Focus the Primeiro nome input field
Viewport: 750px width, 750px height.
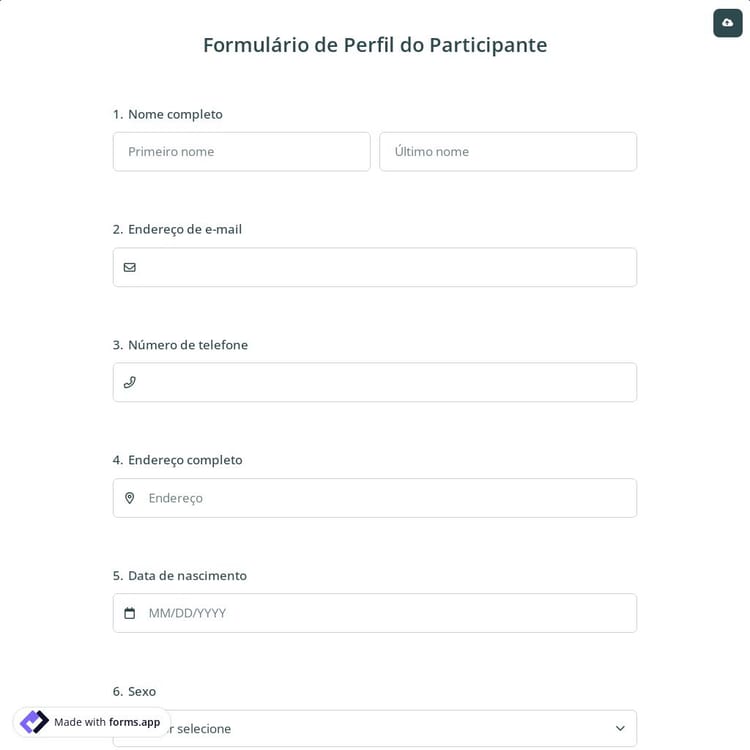point(241,152)
